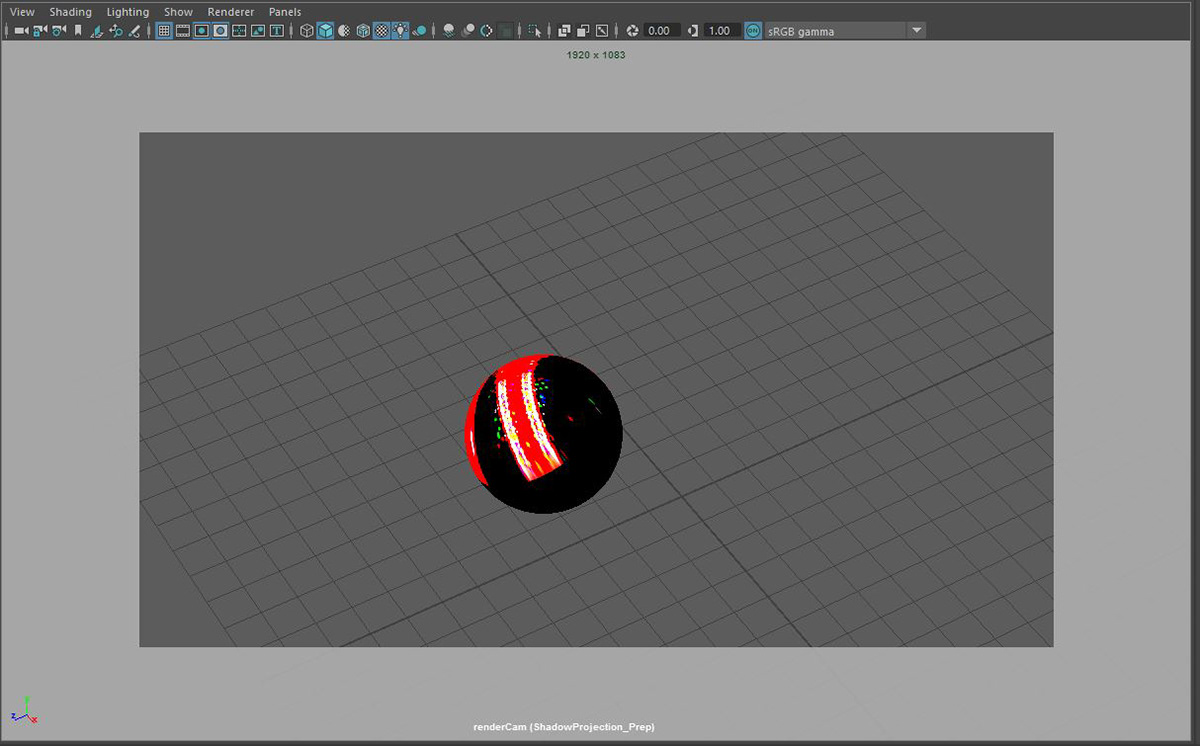Switch to Wireframe display icon
Screen dimensions: 1200x746
(x=307, y=31)
